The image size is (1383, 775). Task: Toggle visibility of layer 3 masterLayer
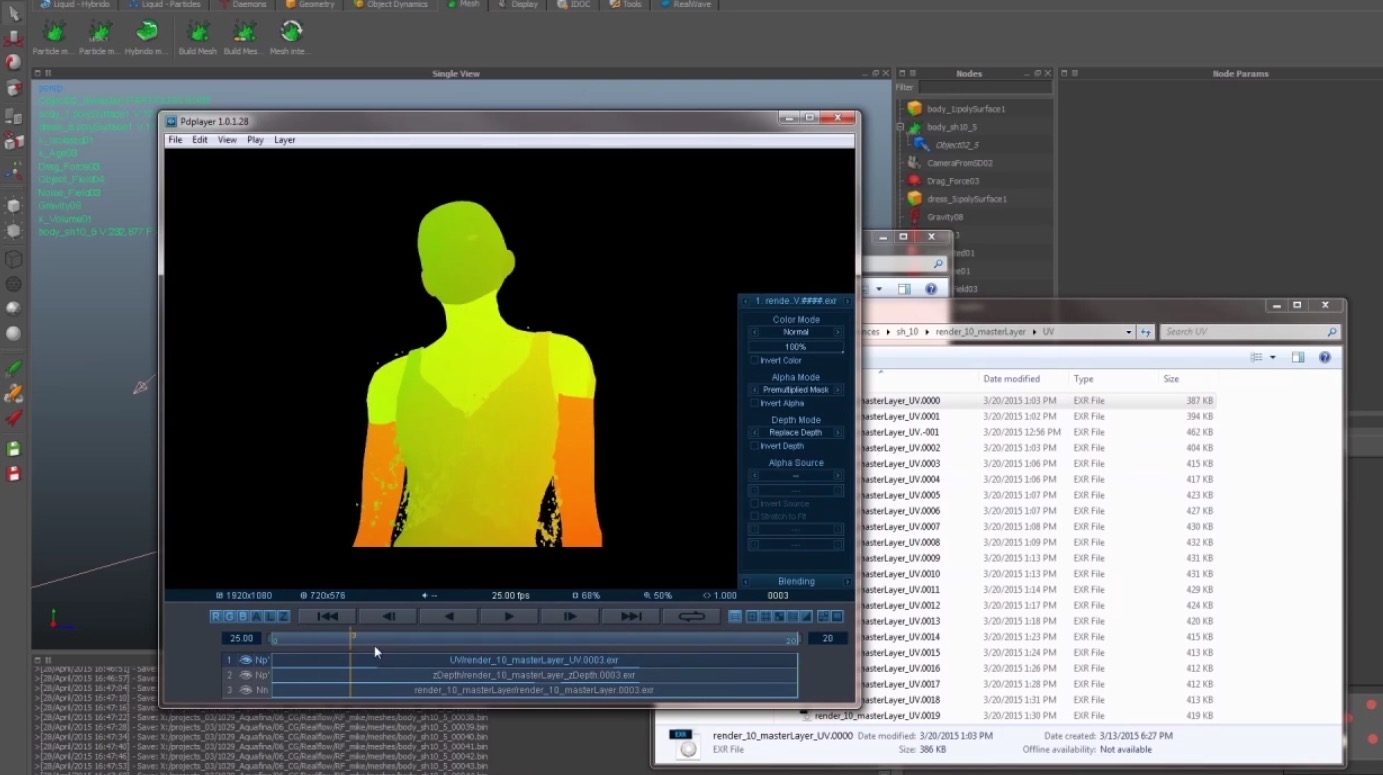[245, 690]
